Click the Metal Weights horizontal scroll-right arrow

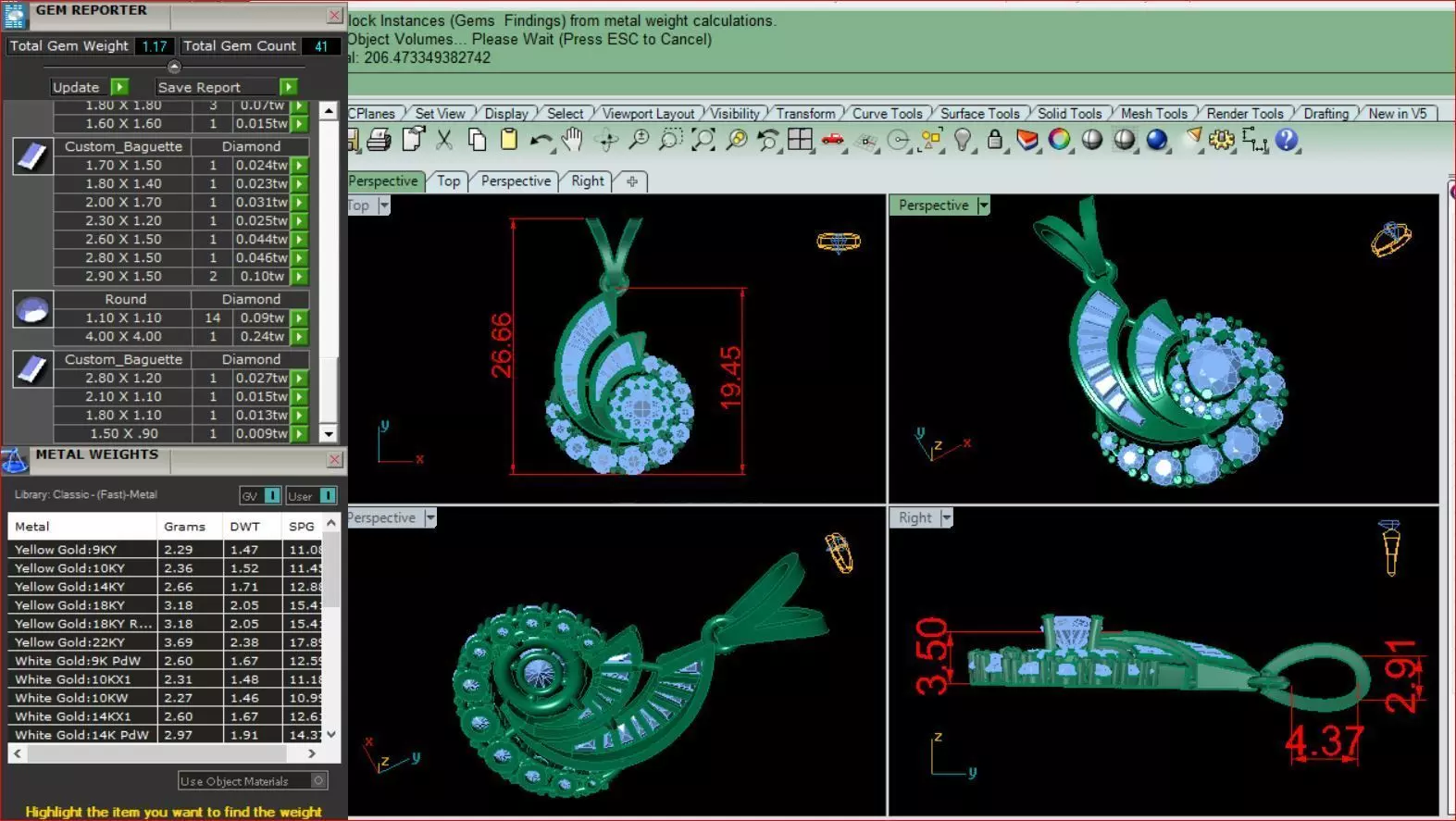coord(312,753)
